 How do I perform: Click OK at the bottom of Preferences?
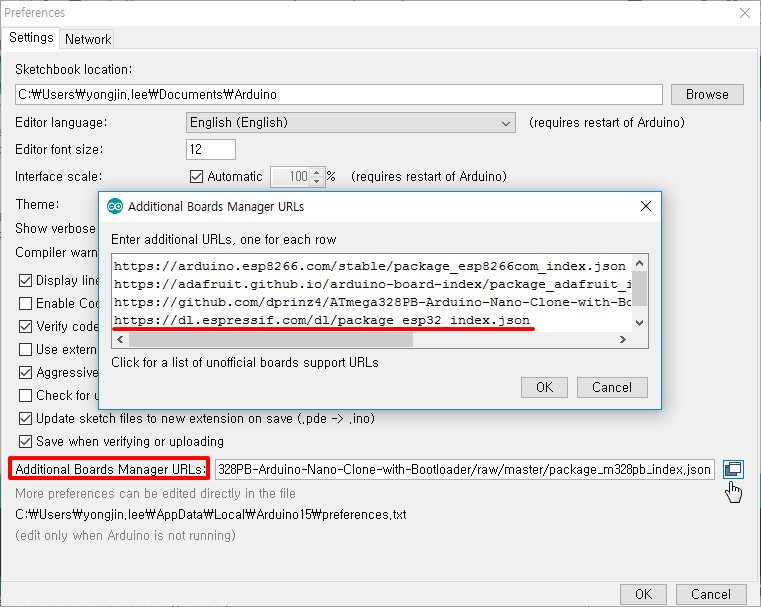coord(643,594)
